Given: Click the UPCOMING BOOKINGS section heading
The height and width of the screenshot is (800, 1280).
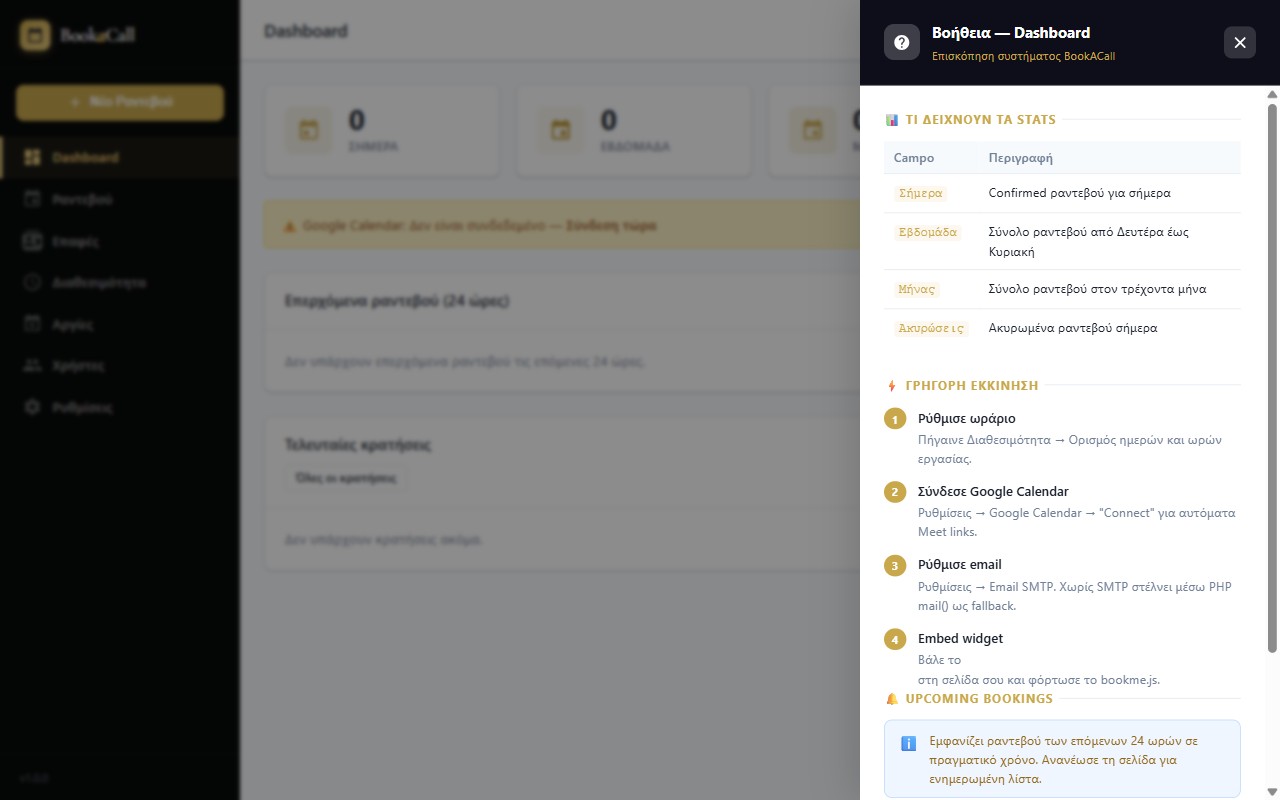Looking at the screenshot, I should [979, 699].
